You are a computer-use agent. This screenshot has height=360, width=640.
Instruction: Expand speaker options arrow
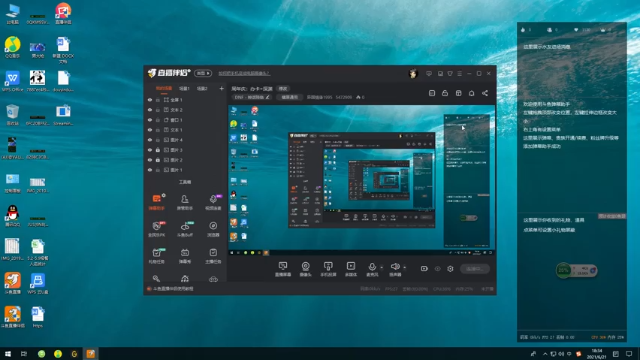click(404, 268)
